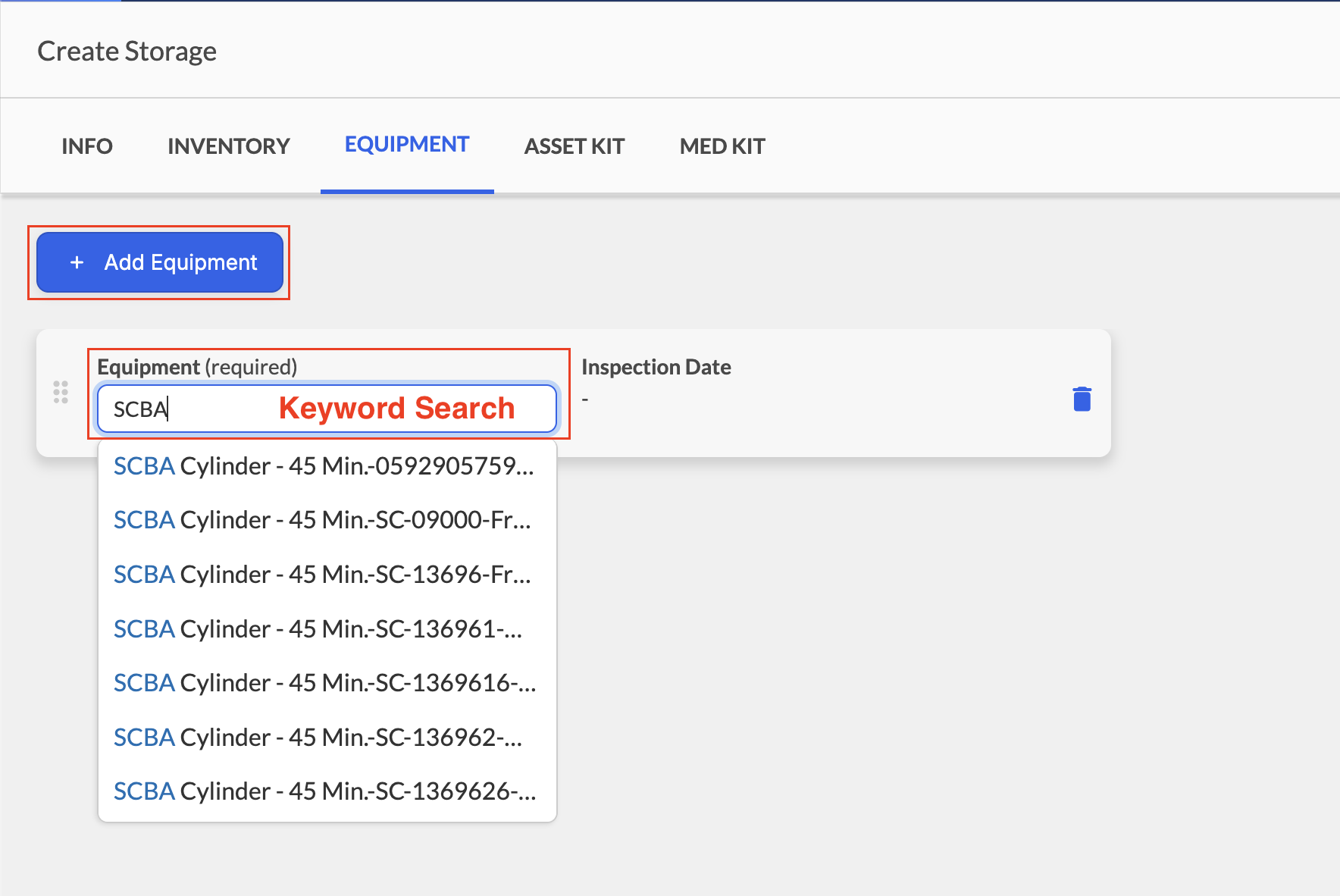This screenshot has width=1340, height=896.
Task: Click the Add Equipment button
Action: (x=160, y=262)
